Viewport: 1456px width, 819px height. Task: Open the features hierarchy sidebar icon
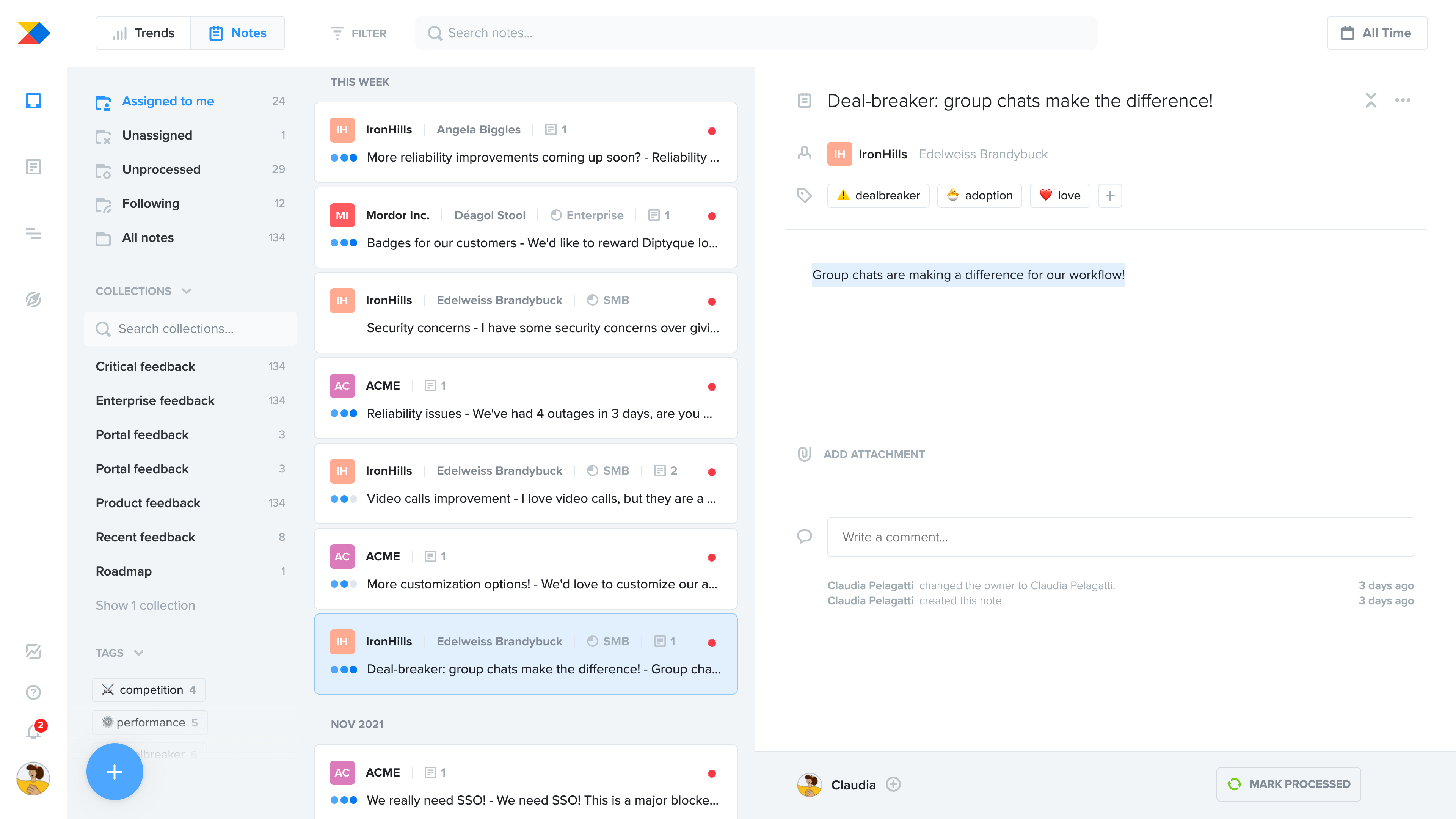coord(33,234)
